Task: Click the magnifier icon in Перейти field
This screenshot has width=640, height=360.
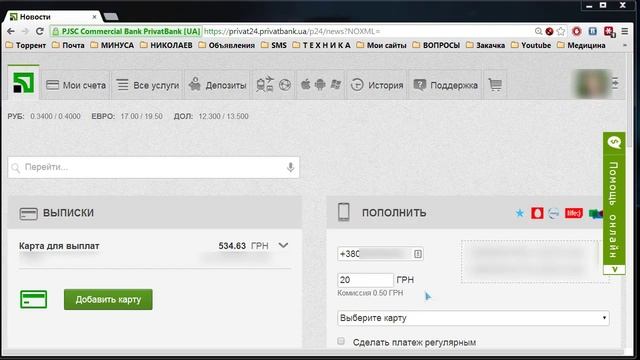Action: [16, 167]
